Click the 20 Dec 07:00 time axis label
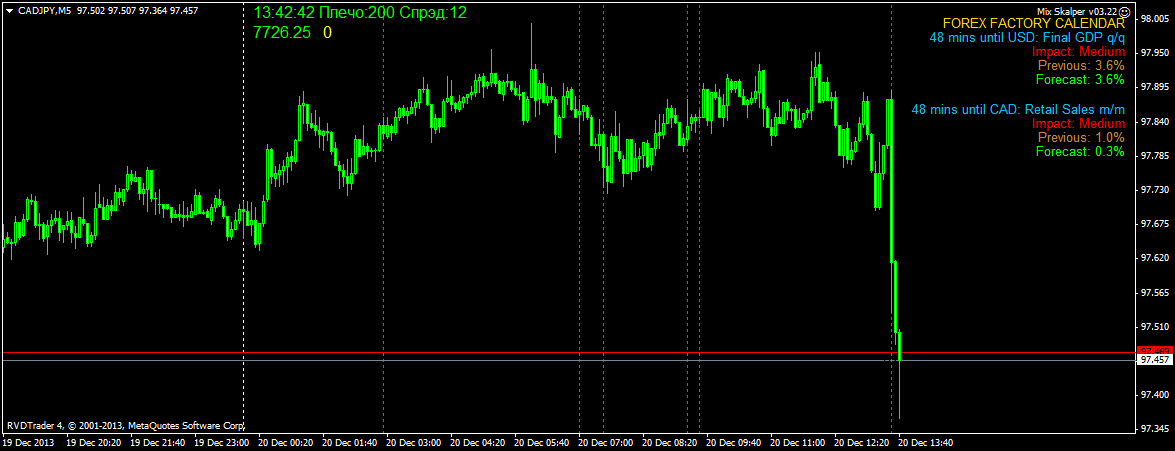This screenshot has width=1175, height=451. tap(605, 444)
